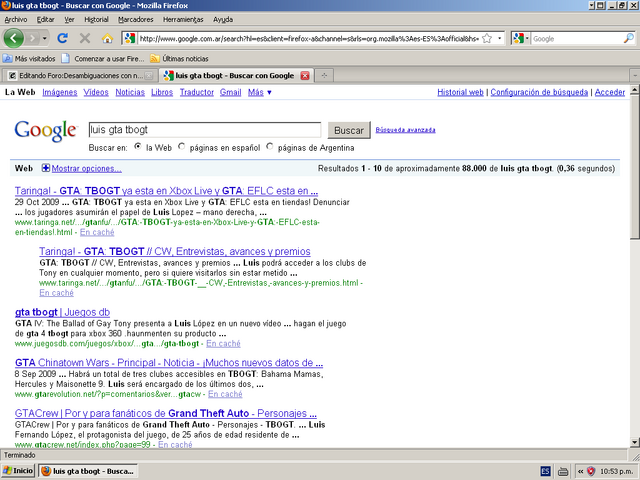Open the Ayuda menu
The height and width of the screenshot is (480, 640).
click(223, 19)
